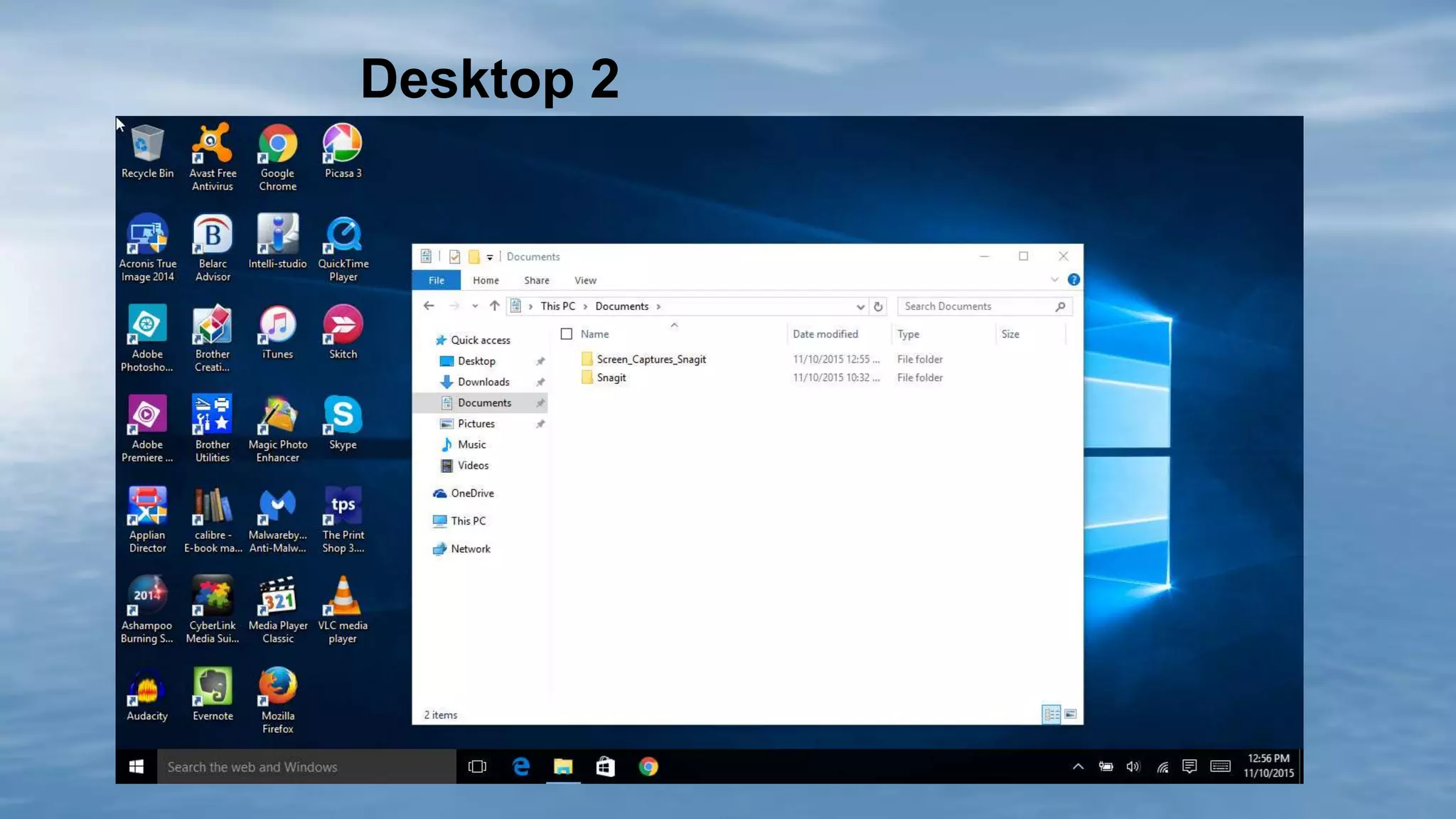Select the Audacity desktop icon
1456x819 pixels.
click(147, 695)
